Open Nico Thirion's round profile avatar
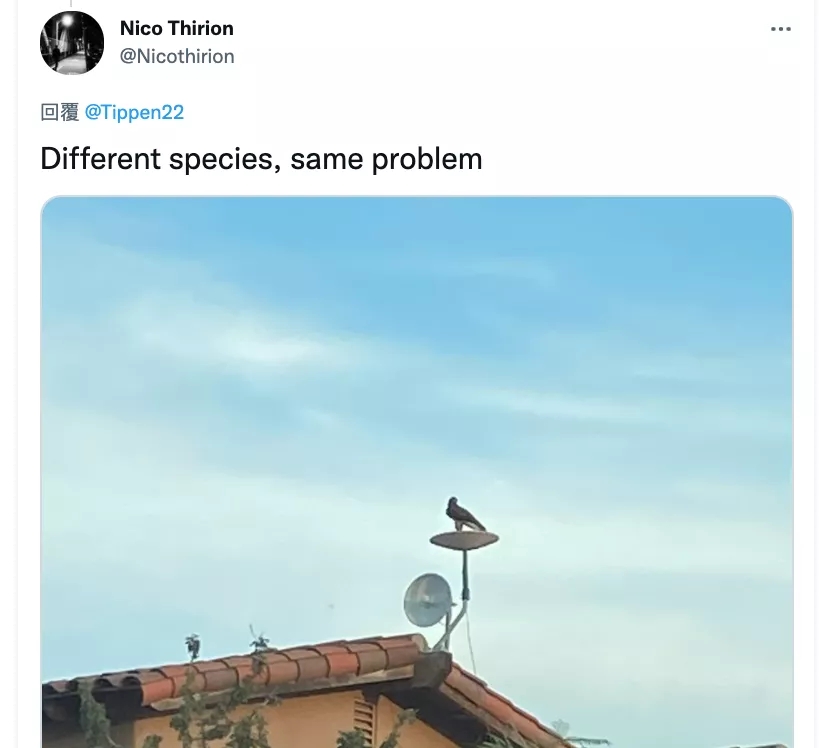The height and width of the screenshot is (748, 820). tap(72, 42)
